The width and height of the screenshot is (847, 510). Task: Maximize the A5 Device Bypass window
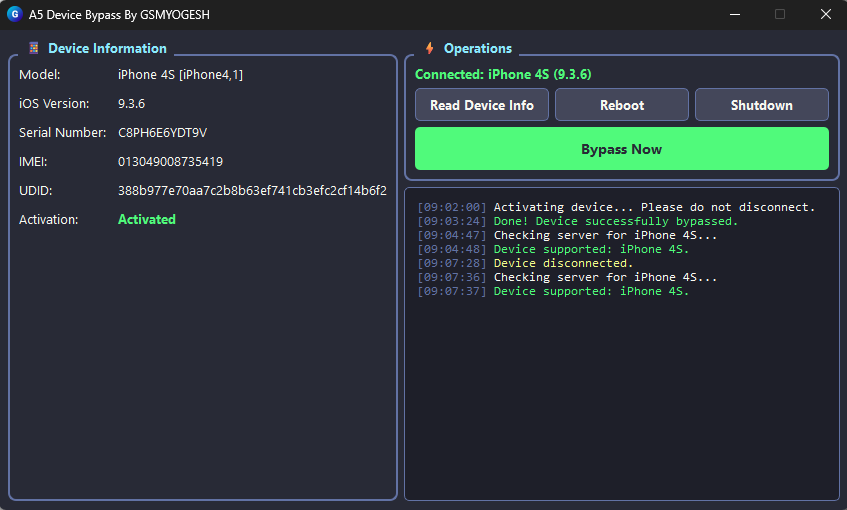(780, 15)
